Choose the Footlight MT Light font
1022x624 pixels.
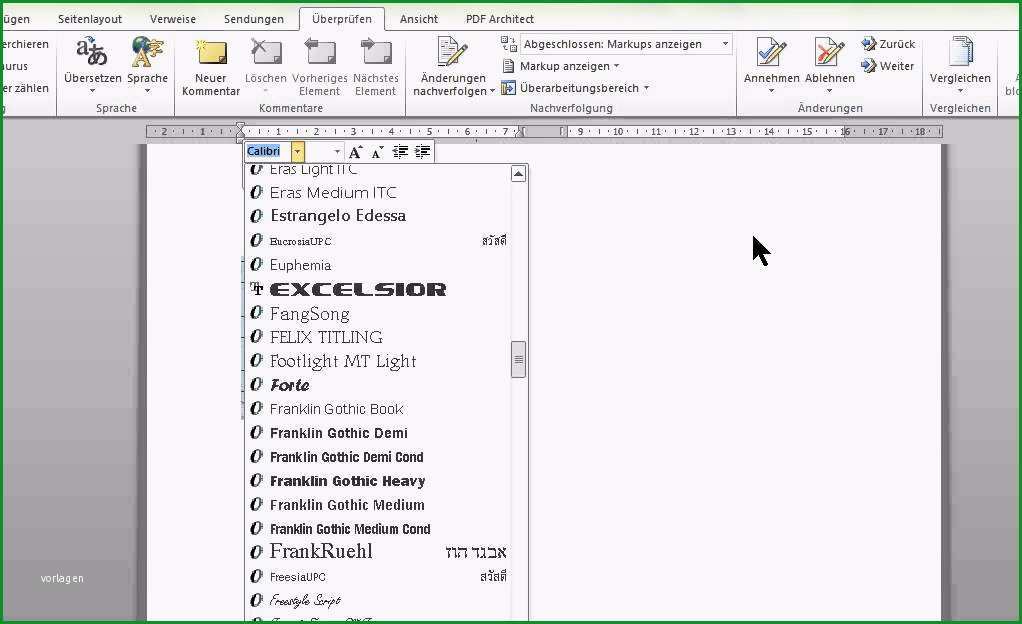[378, 361]
